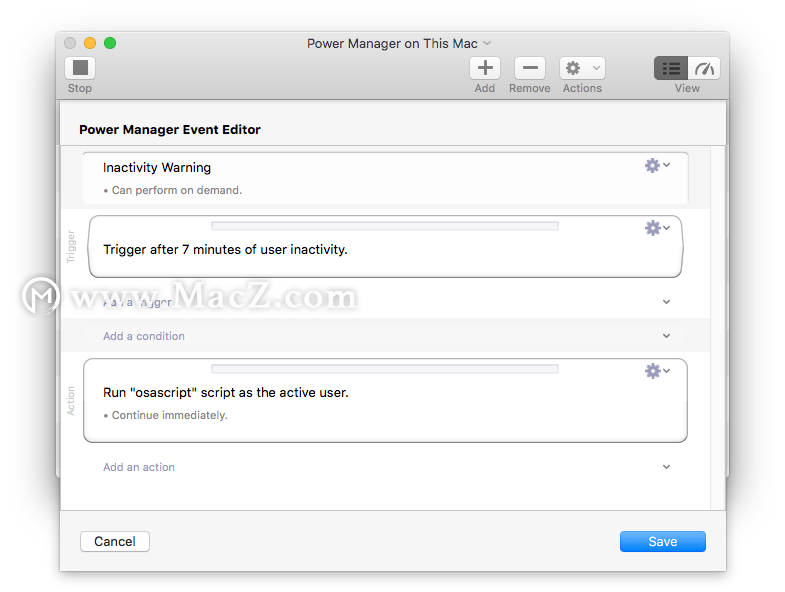The width and height of the screenshot is (785, 592).
Task: Expand the Add a condition dropdown chevron
Action: click(666, 336)
